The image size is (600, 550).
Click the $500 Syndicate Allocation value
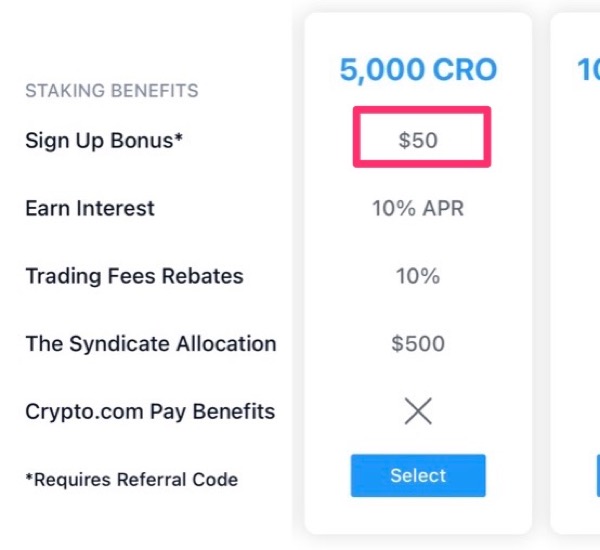418,344
